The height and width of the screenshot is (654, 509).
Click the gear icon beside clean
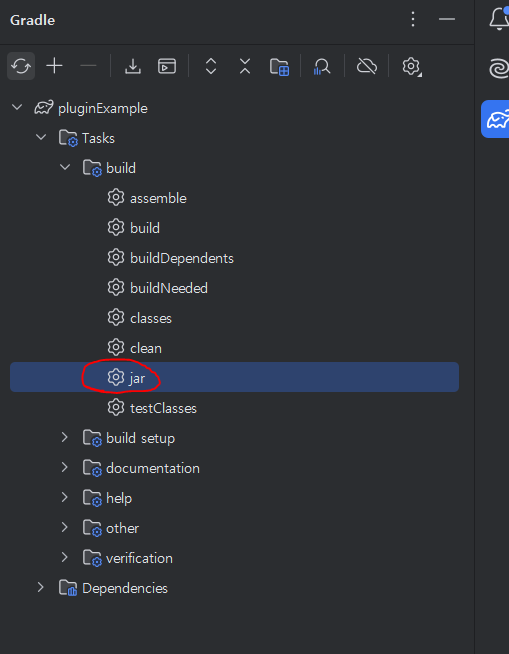[116, 347]
